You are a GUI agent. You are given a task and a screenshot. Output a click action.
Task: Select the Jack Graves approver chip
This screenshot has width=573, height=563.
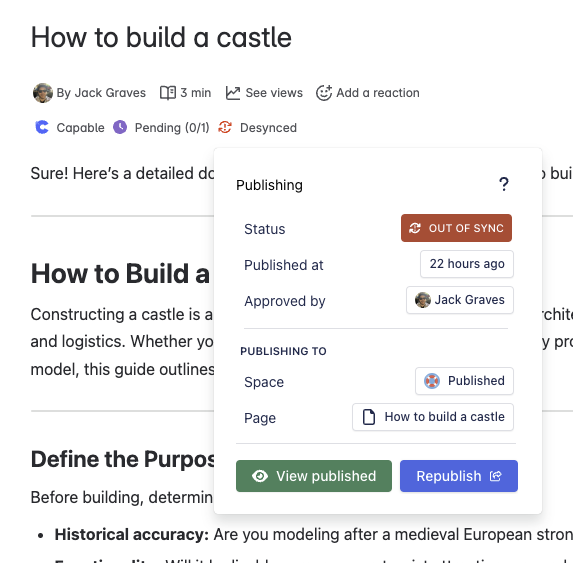coord(460,300)
